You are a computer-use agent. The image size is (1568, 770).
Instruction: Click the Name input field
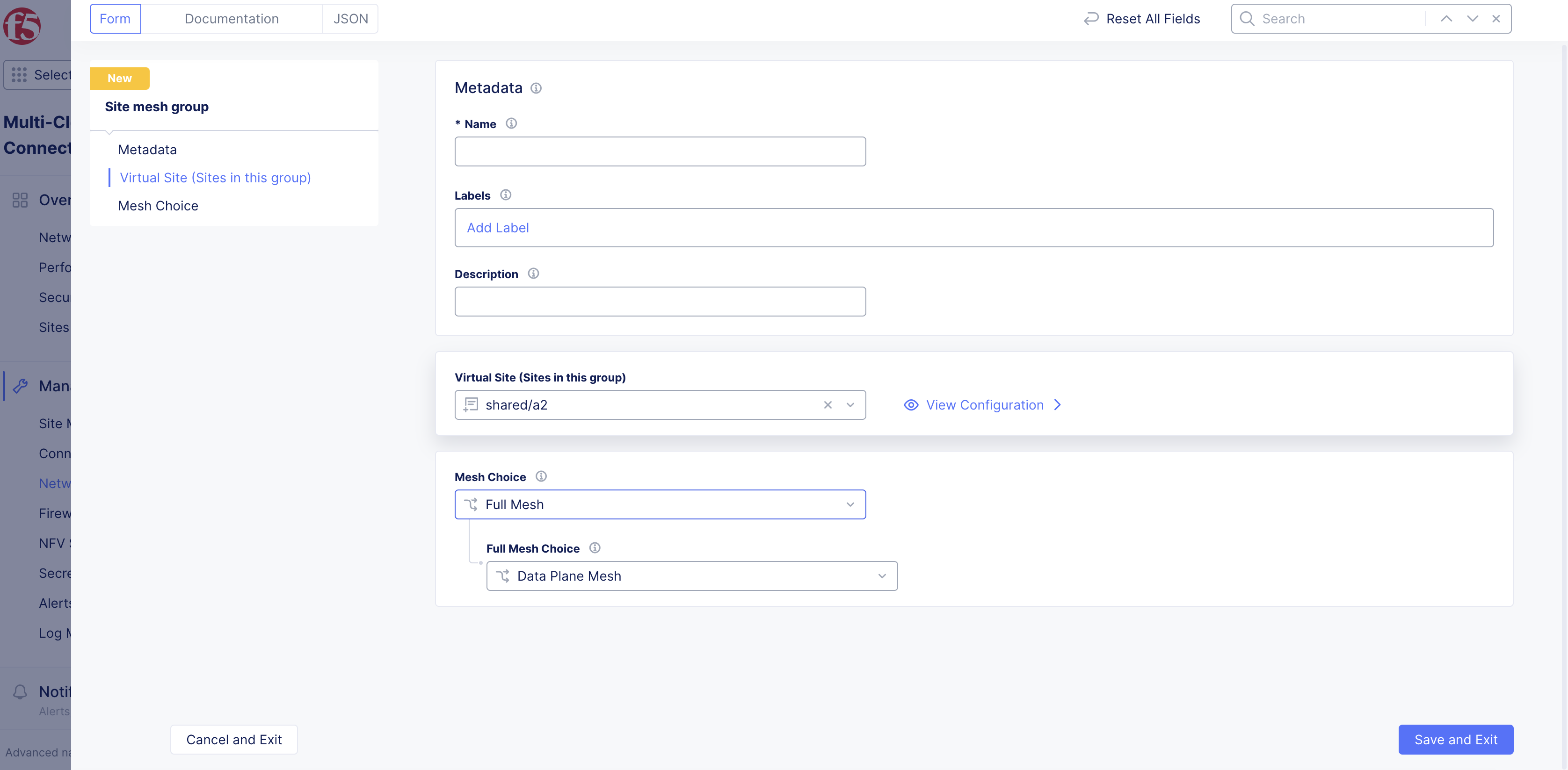660,151
